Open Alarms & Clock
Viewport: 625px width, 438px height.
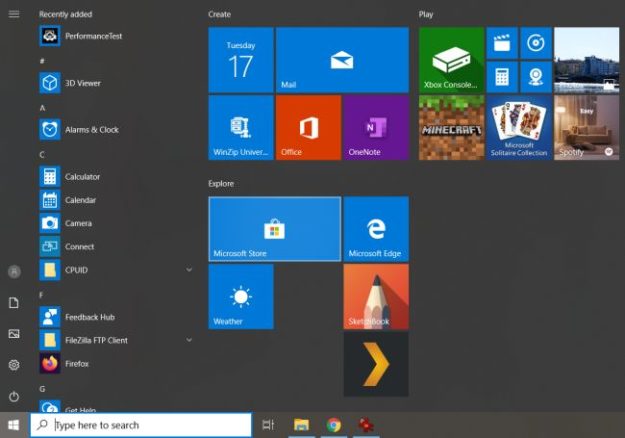116,130
